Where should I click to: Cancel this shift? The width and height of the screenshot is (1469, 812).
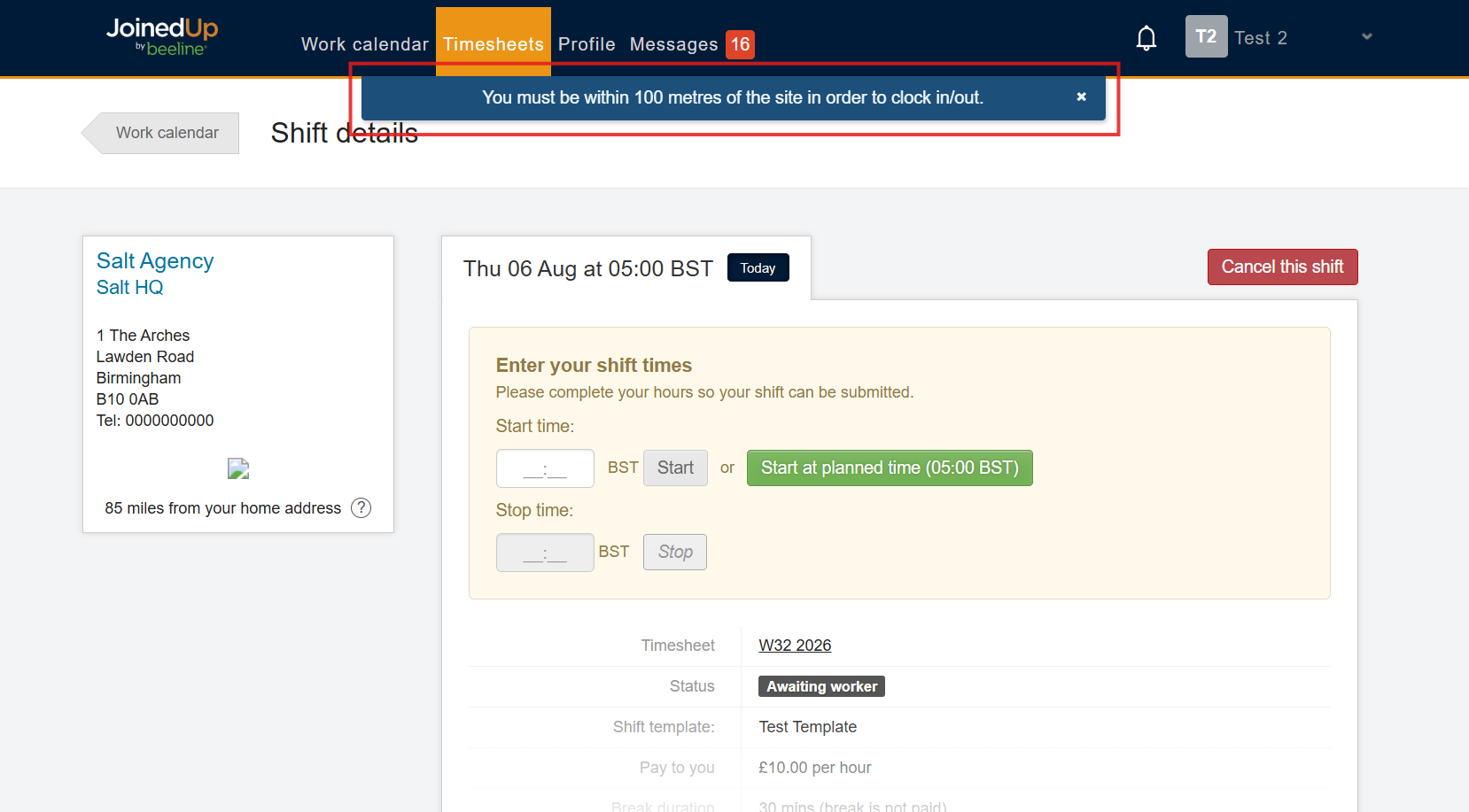(x=1282, y=267)
